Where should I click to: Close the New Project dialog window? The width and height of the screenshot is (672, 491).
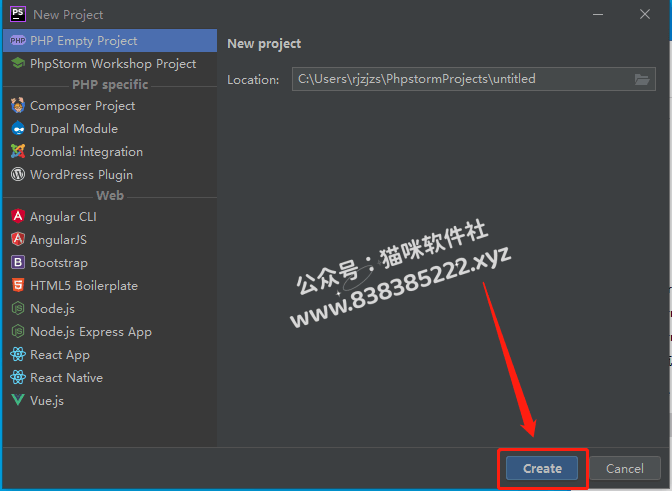[x=645, y=15]
